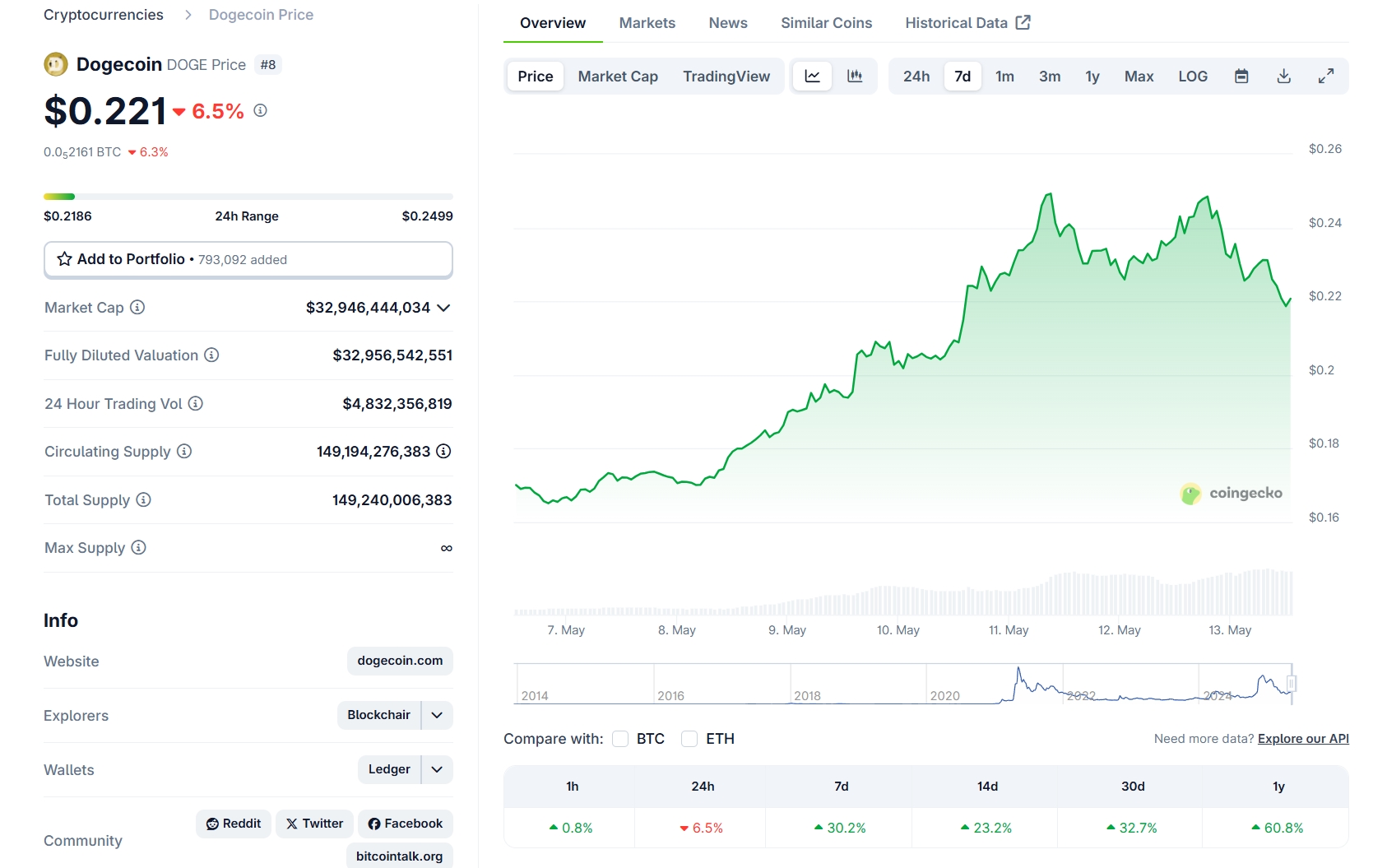Expand the Market Cap row details
The width and height of the screenshot is (1387, 868).
coord(443,307)
